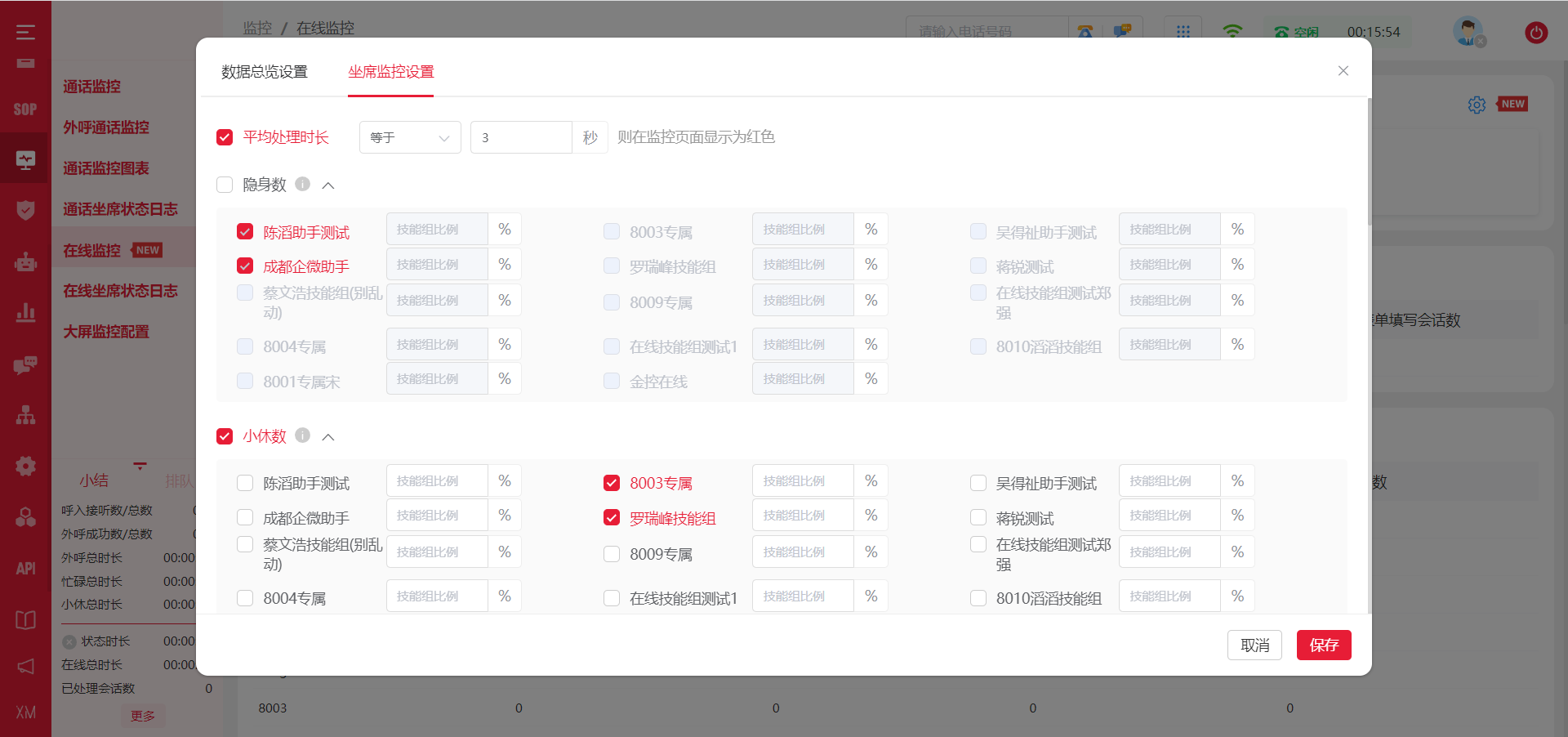
Task: Open the 空闲 agent status dropdown
Action: click(x=1297, y=32)
